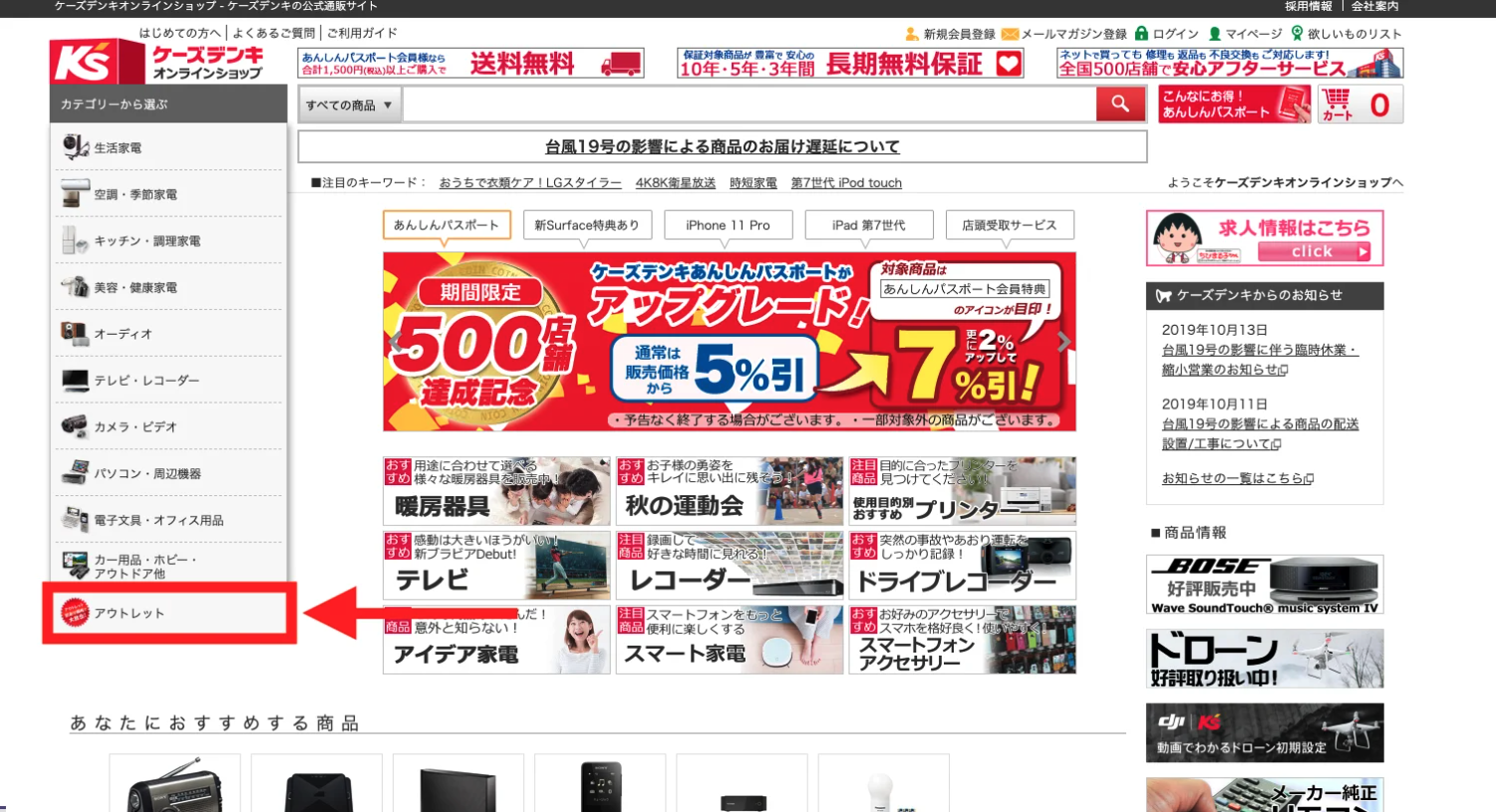Click the 長期無料保証 warranty banner
Screen dimensions: 1496x812
850,63
